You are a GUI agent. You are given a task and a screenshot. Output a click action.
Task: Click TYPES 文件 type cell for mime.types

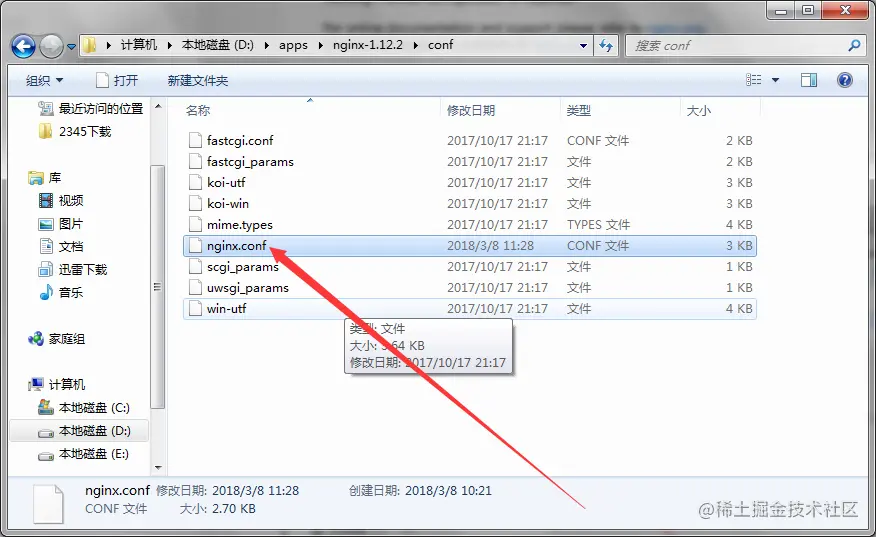coord(598,225)
